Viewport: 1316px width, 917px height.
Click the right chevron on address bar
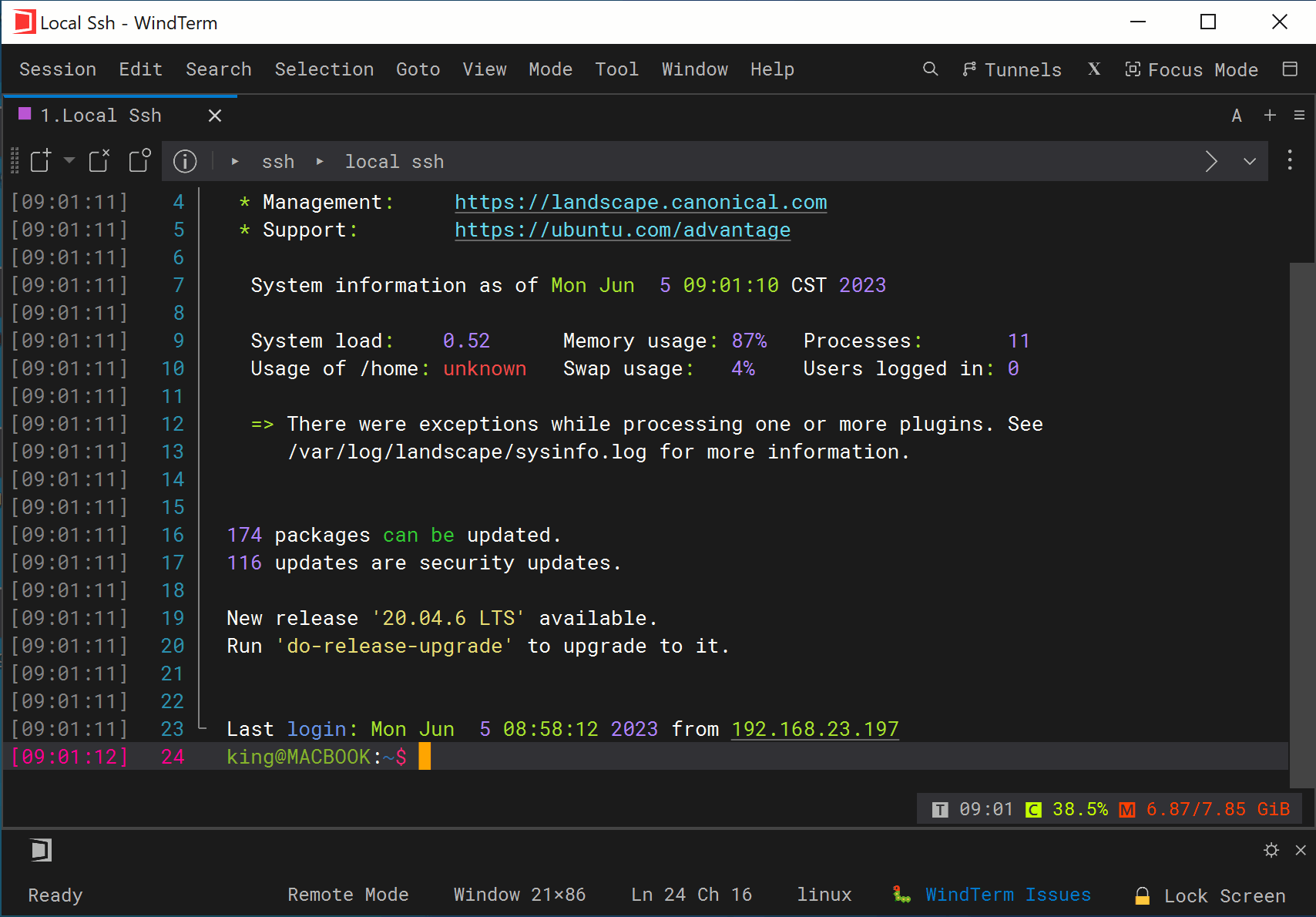point(1211,161)
